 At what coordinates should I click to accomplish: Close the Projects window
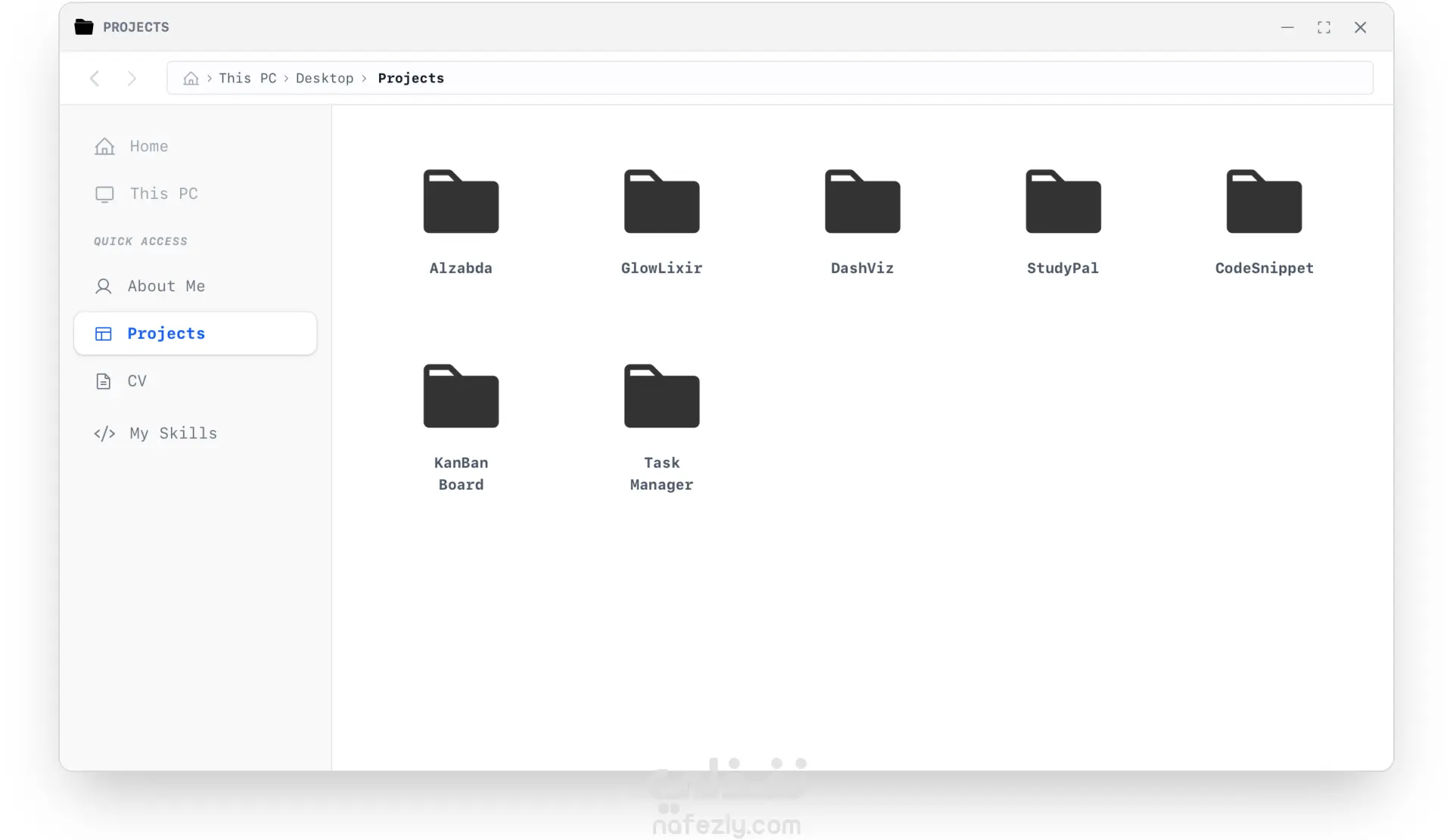click(x=1360, y=27)
